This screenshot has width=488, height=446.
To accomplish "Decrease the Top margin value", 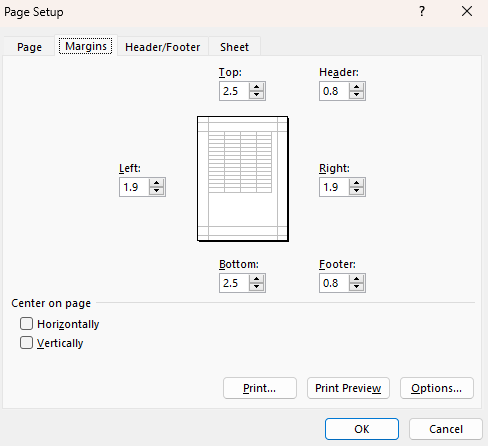I will 256,95.
